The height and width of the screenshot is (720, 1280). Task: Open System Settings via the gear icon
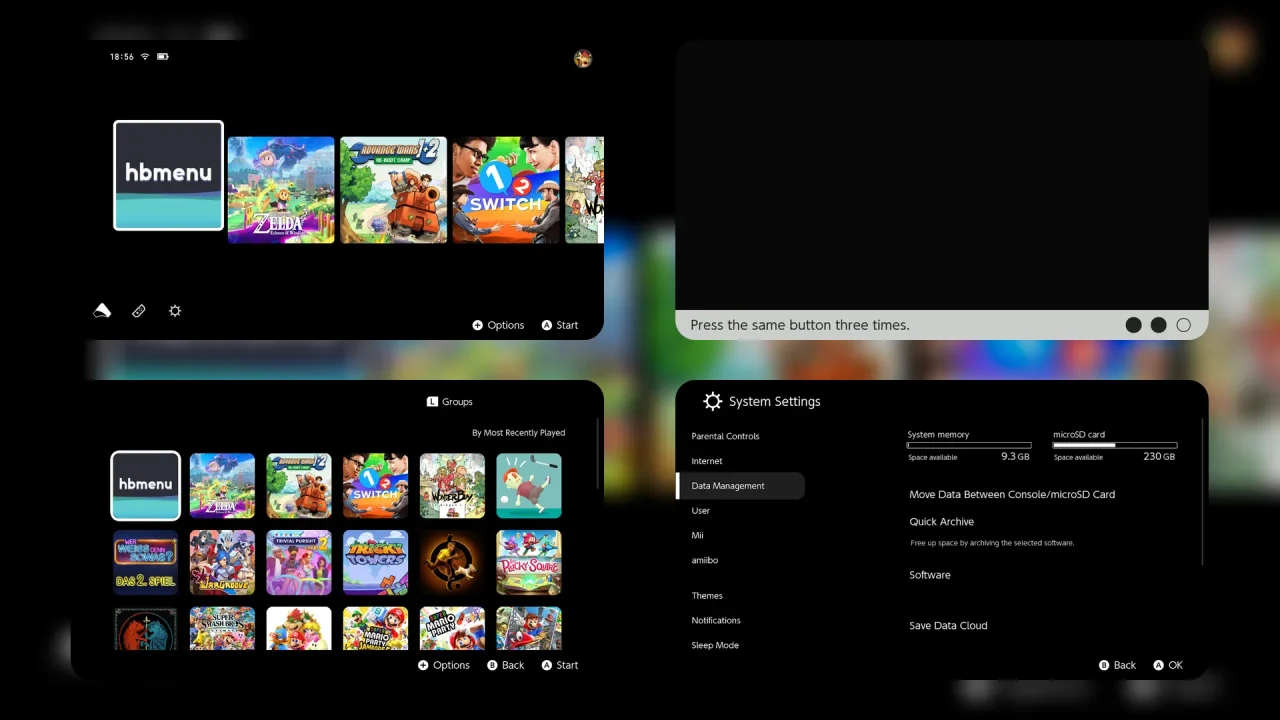pos(175,311)
